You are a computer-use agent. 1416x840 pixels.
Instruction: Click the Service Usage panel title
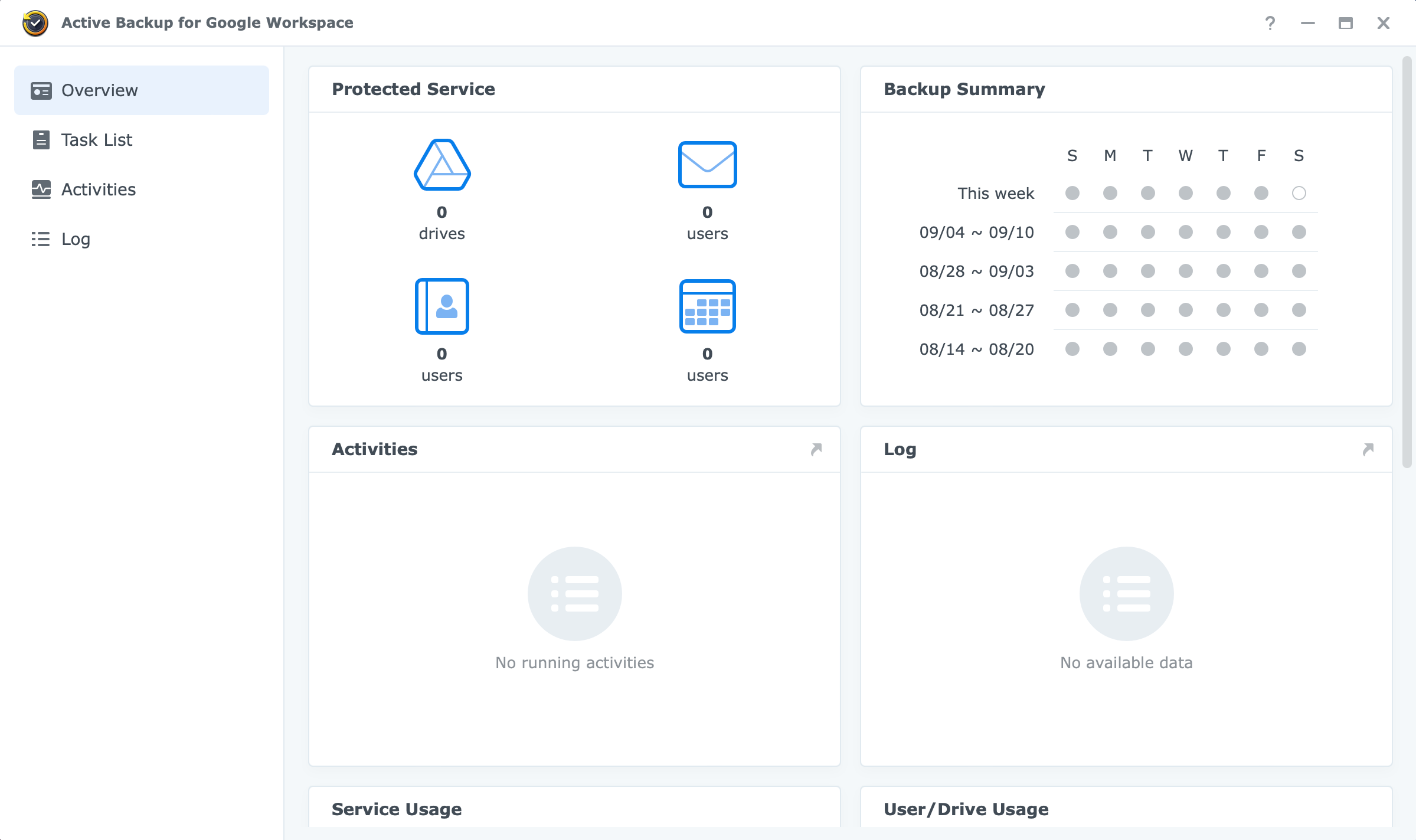click(x=397, y=809)
